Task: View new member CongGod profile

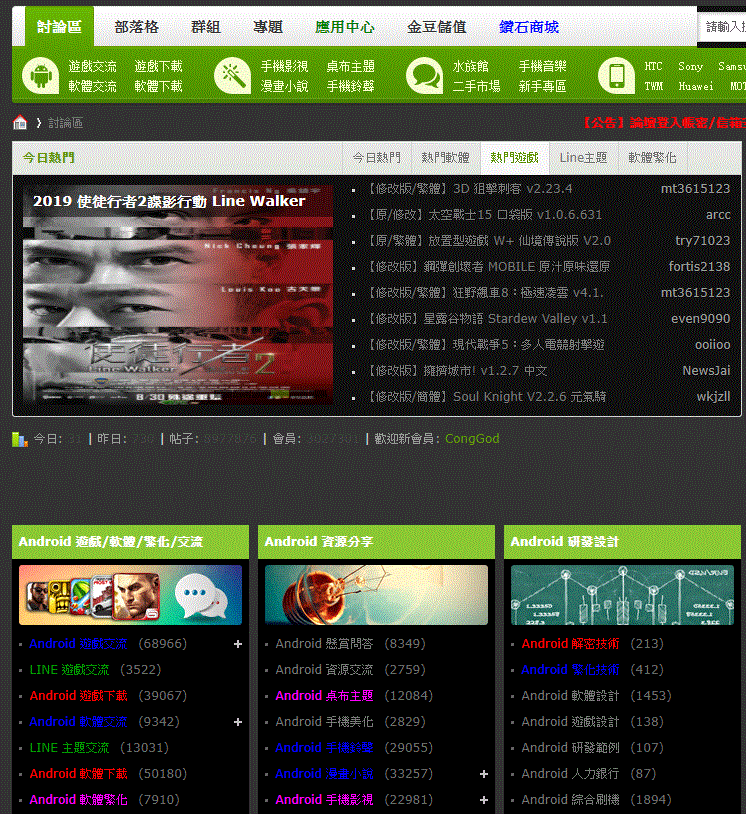Action: pyautogui.click(x=472, y=439)
